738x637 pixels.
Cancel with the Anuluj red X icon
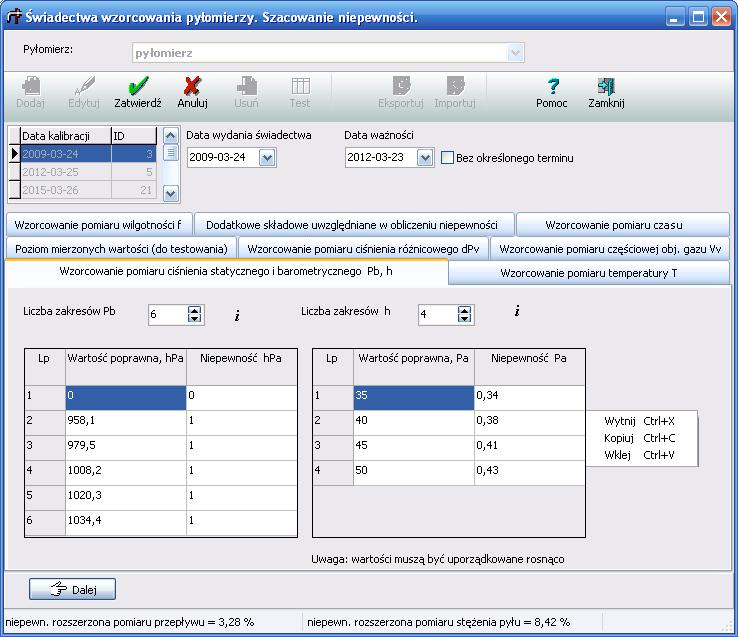(x=193, y=87)
